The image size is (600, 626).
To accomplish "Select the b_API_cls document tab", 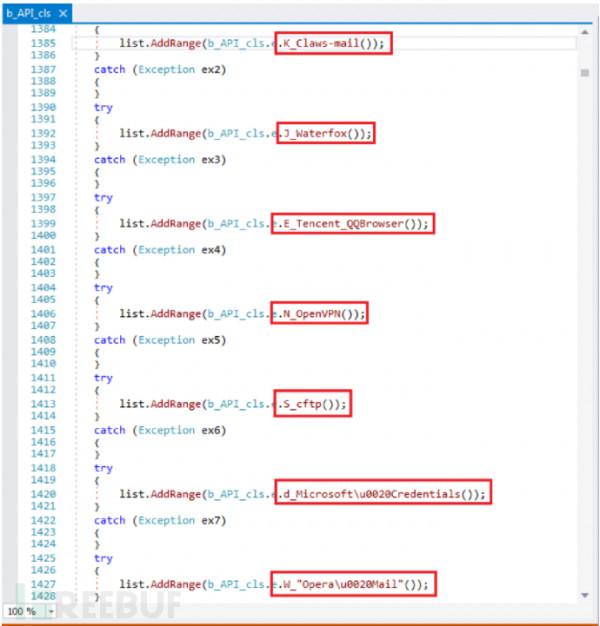I will (30, 13).
